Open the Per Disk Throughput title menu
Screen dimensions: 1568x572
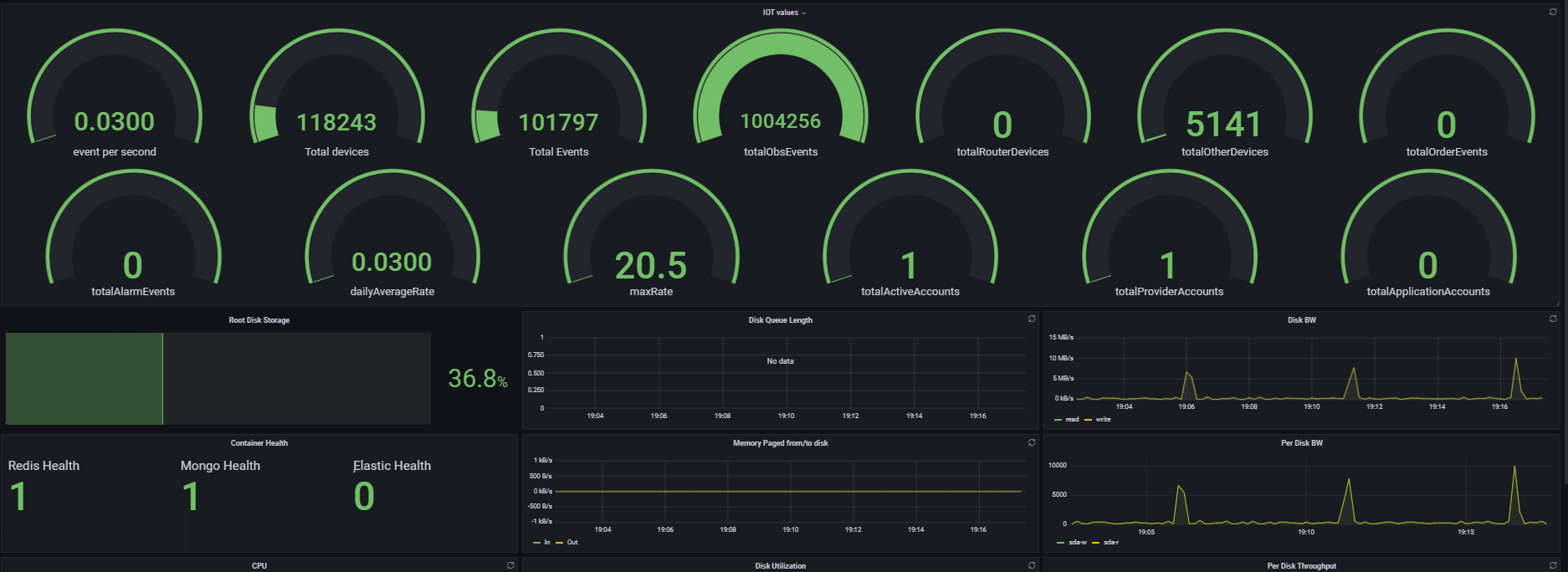pos(1302,566)
